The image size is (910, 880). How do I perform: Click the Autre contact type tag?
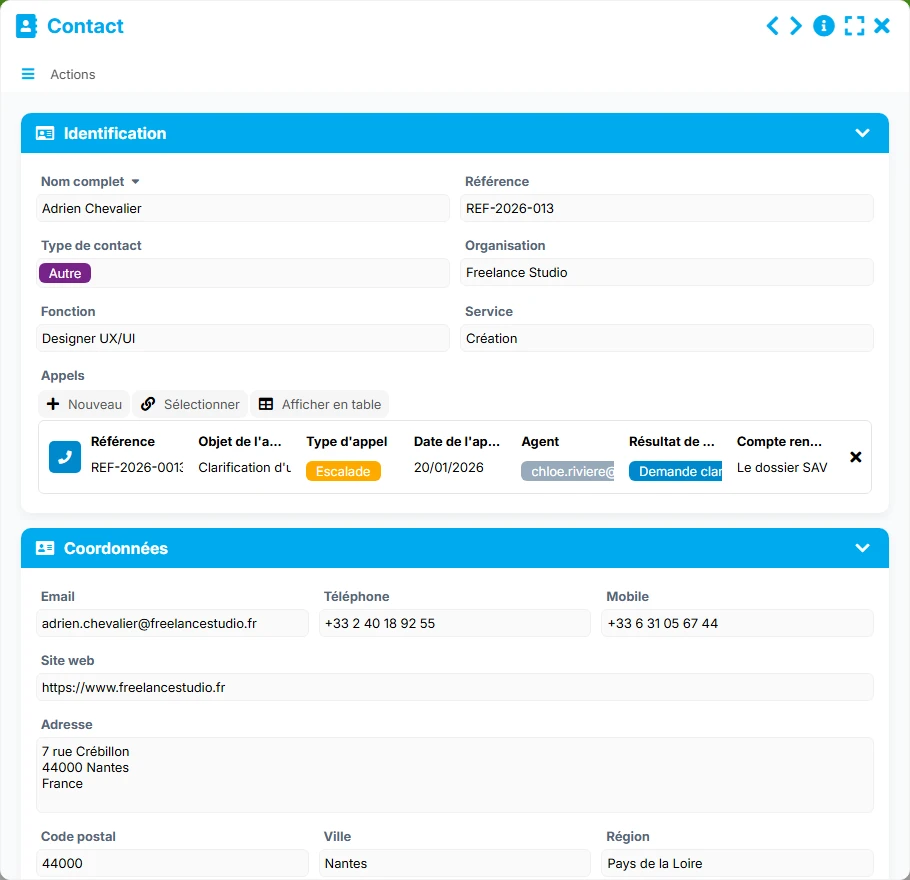click(x=65, y=273)
